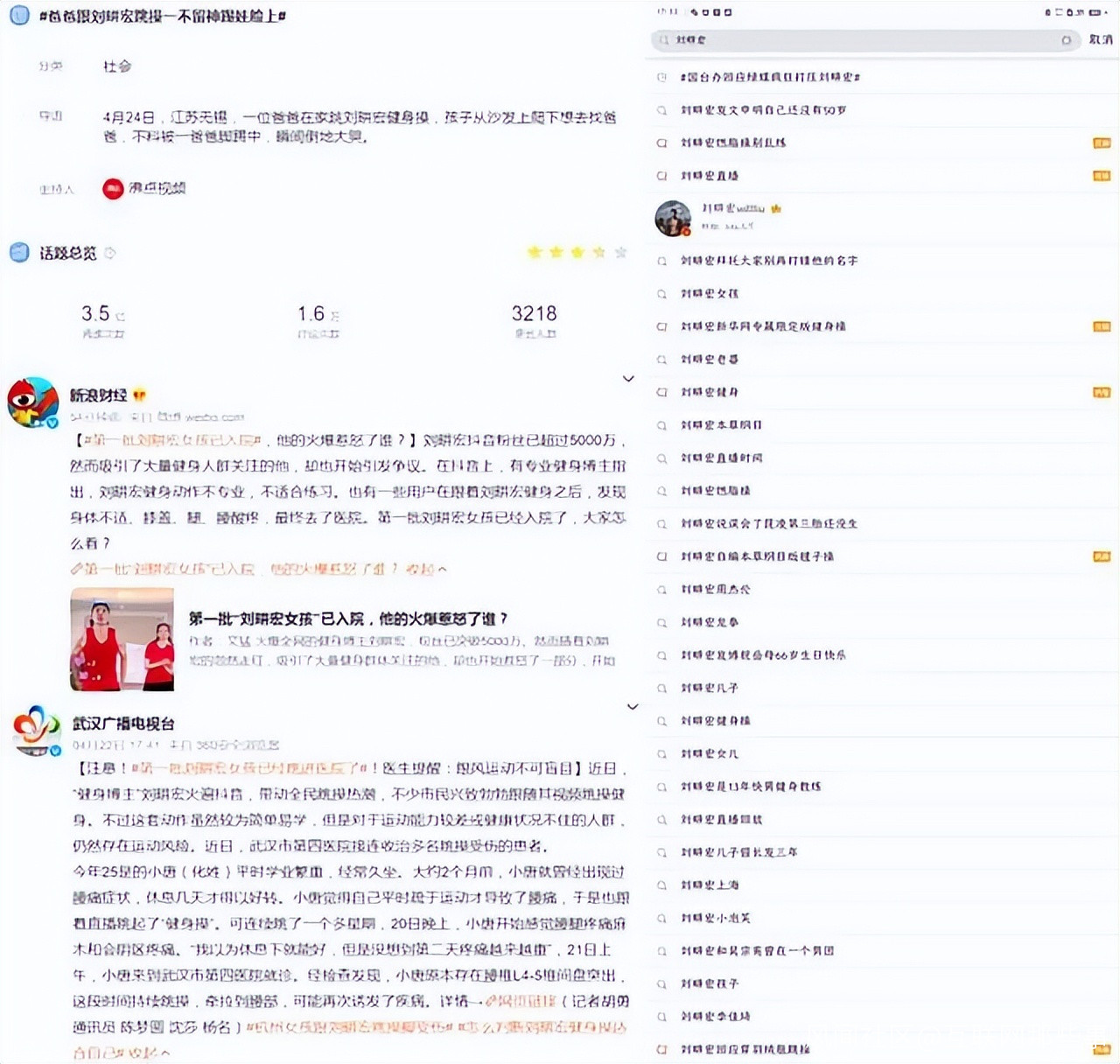Open the 刘畊宏 user profile avatar in the suggestions
The image size is (1120, 1064).
coord(673,218)
